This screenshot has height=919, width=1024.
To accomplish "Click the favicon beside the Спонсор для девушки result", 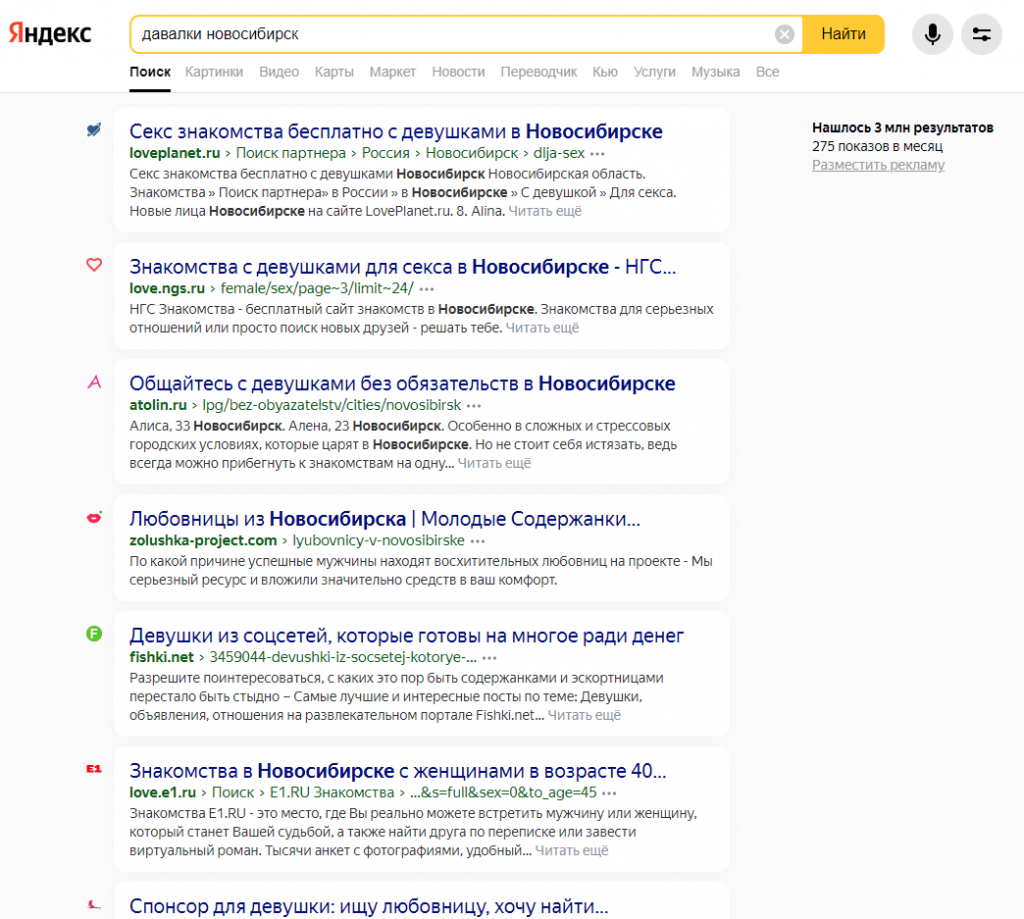I will coord(94,905).
